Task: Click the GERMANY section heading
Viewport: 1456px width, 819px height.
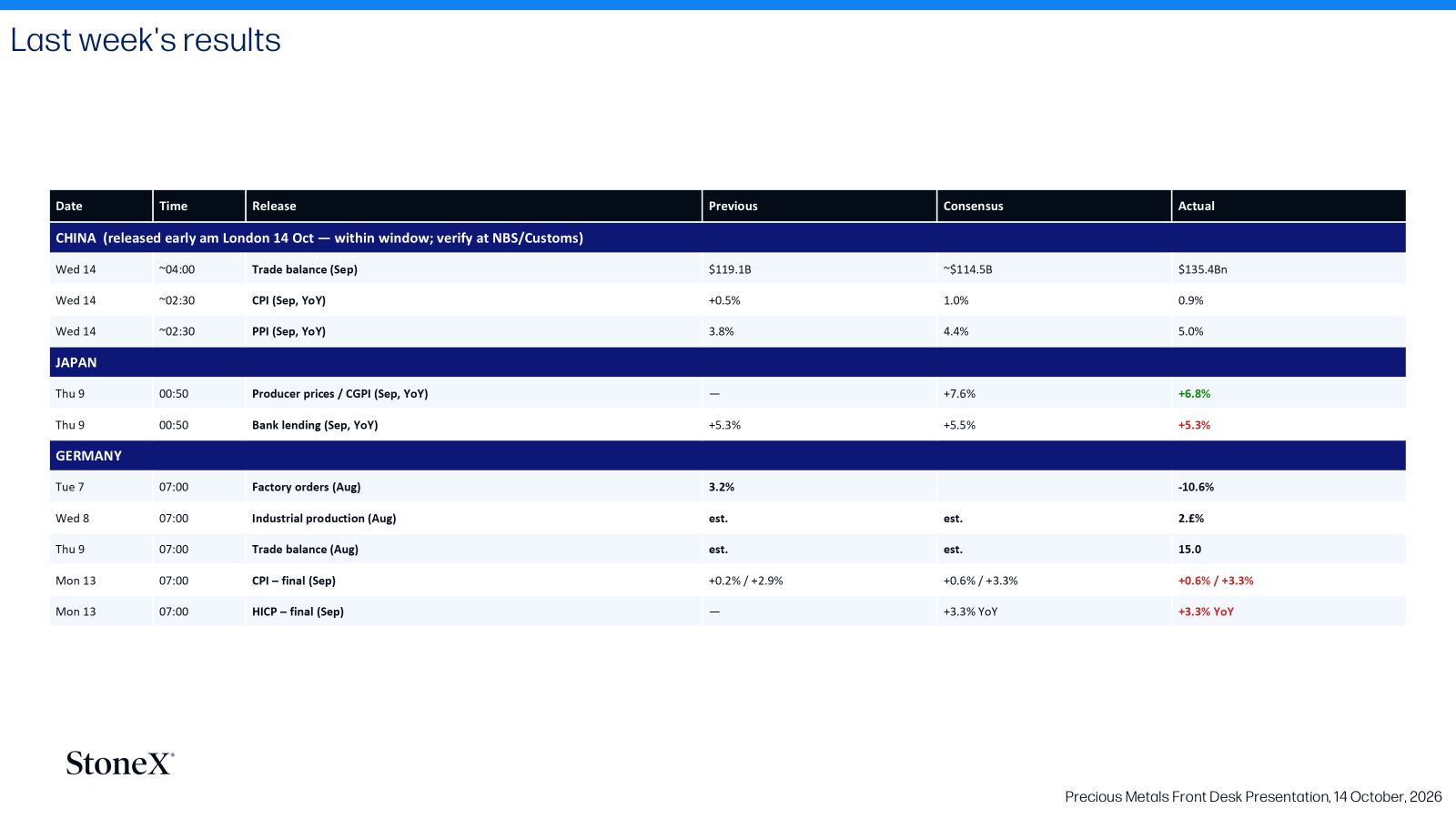Action: pos(728,456)
